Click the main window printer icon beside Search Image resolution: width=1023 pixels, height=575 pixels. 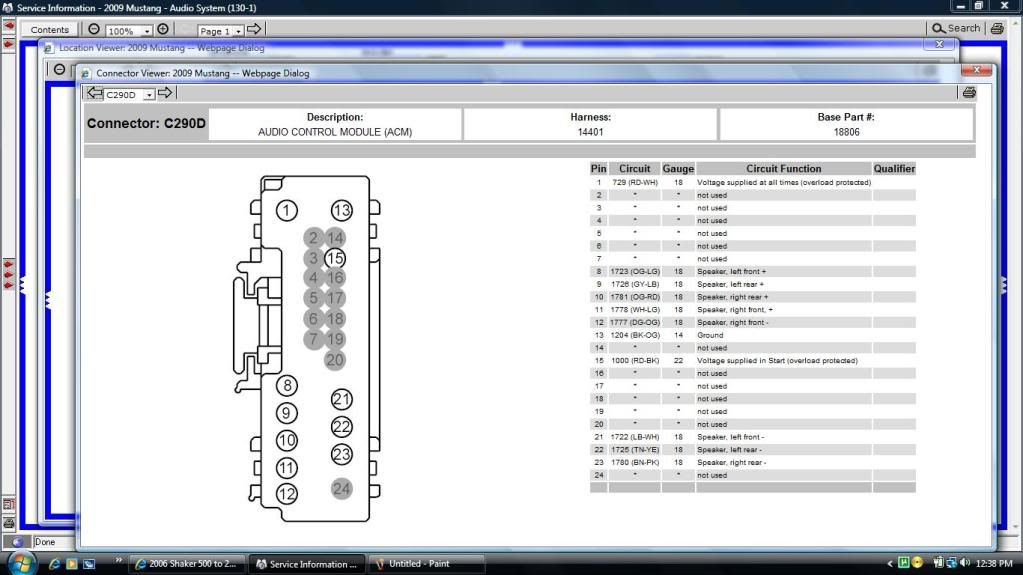click(996, 29)
